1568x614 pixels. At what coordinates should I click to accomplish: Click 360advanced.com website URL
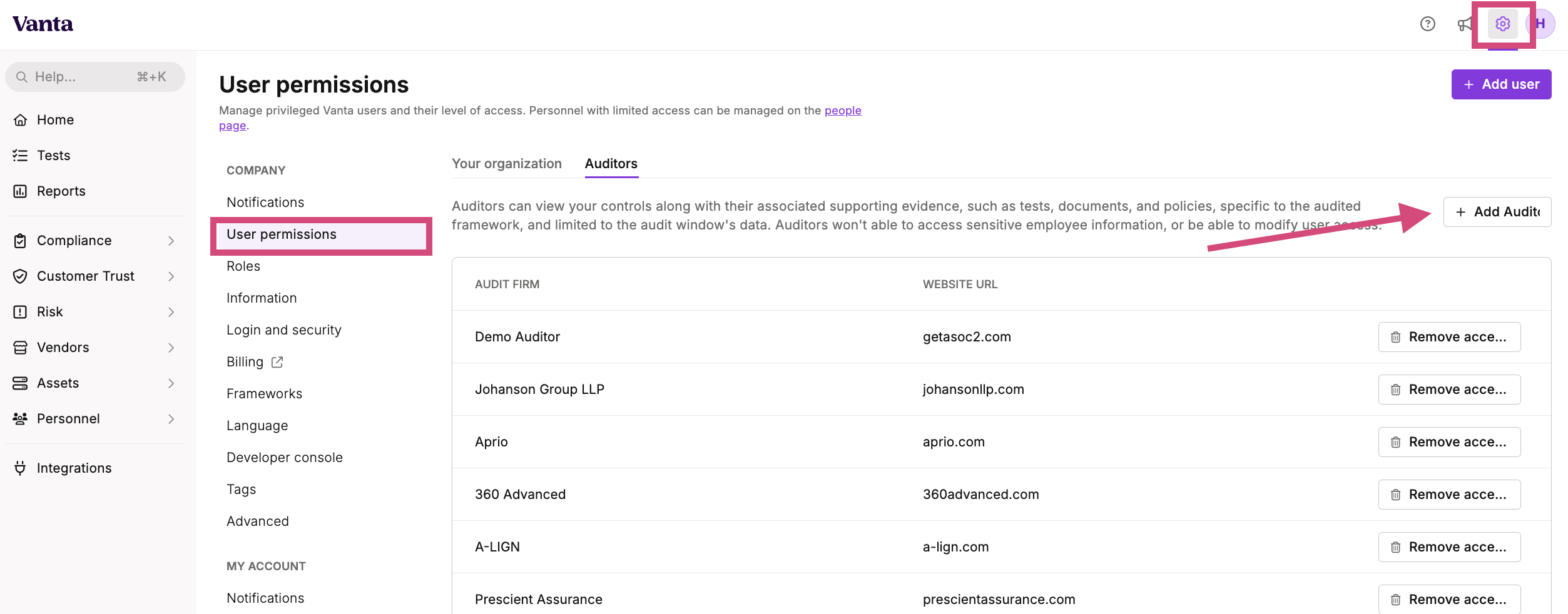[980, 494]
